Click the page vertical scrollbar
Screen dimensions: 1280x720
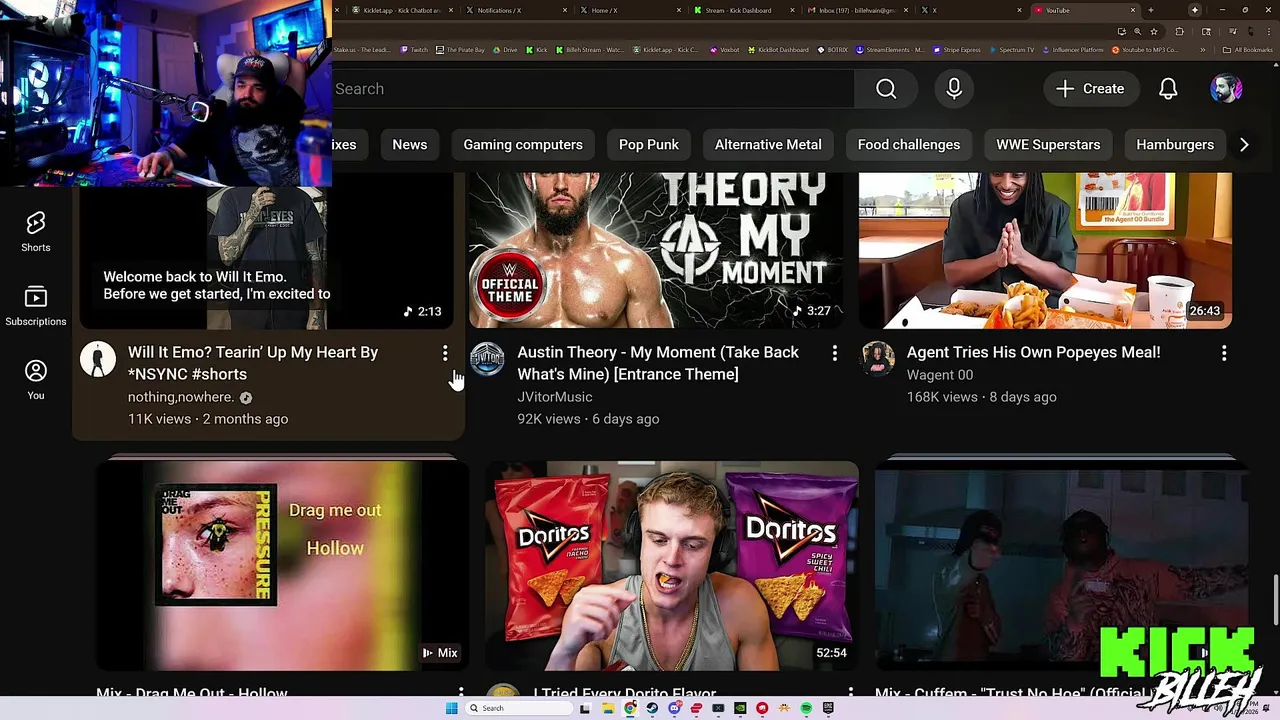(x=1275, y=600)
